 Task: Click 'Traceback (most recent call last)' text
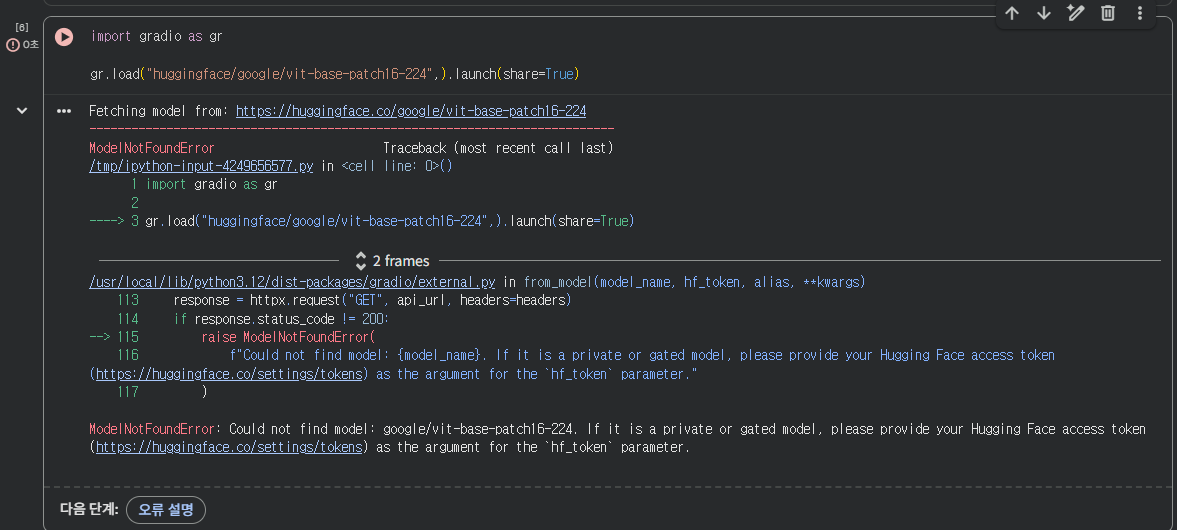(x=498, y=148)
